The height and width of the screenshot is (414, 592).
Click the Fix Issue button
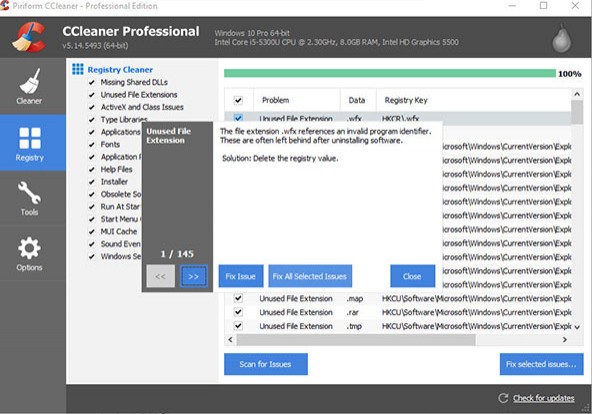pyautogui.click(x=240, y=276)
